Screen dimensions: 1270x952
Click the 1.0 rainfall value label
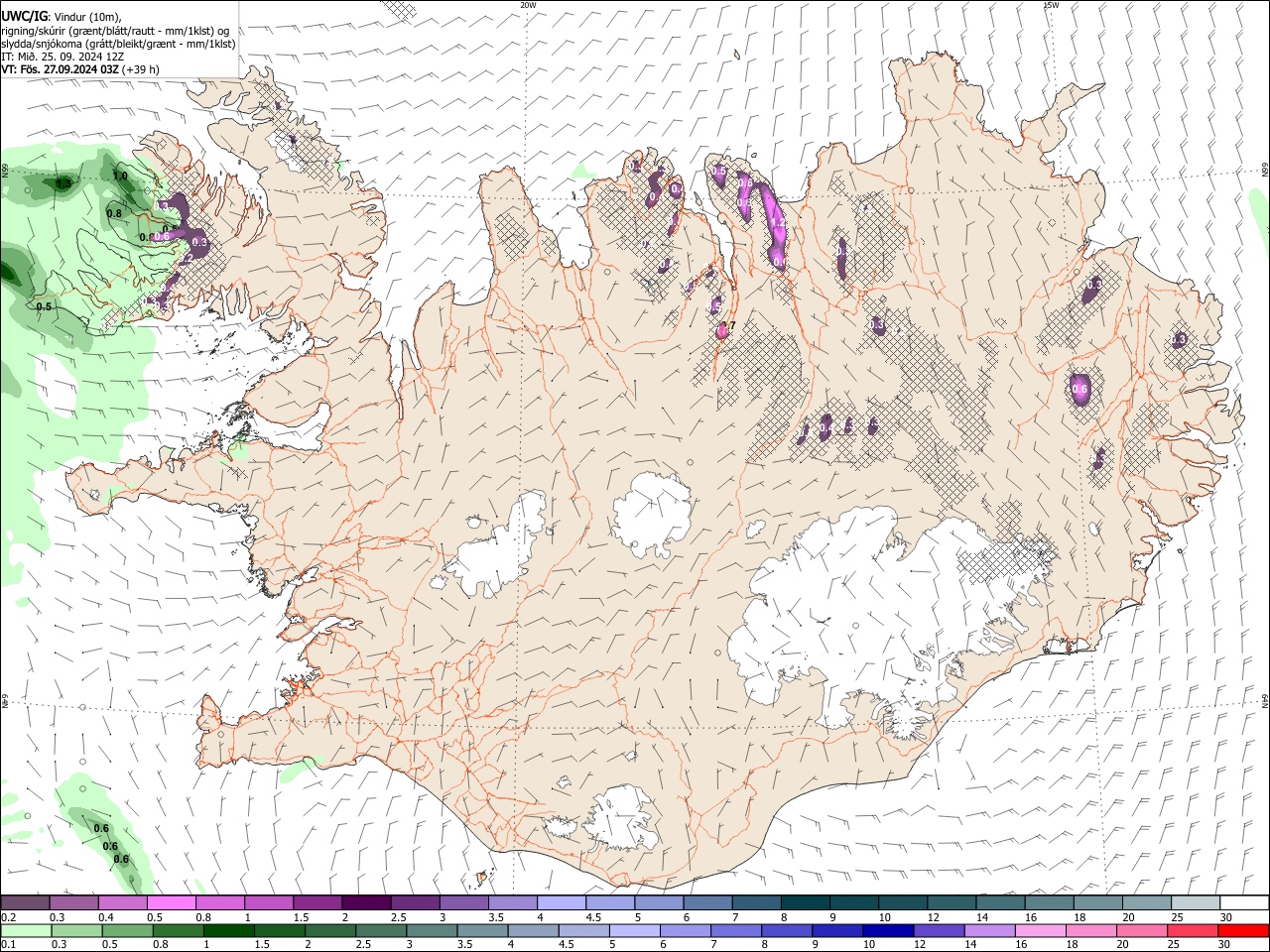point(121,177)
